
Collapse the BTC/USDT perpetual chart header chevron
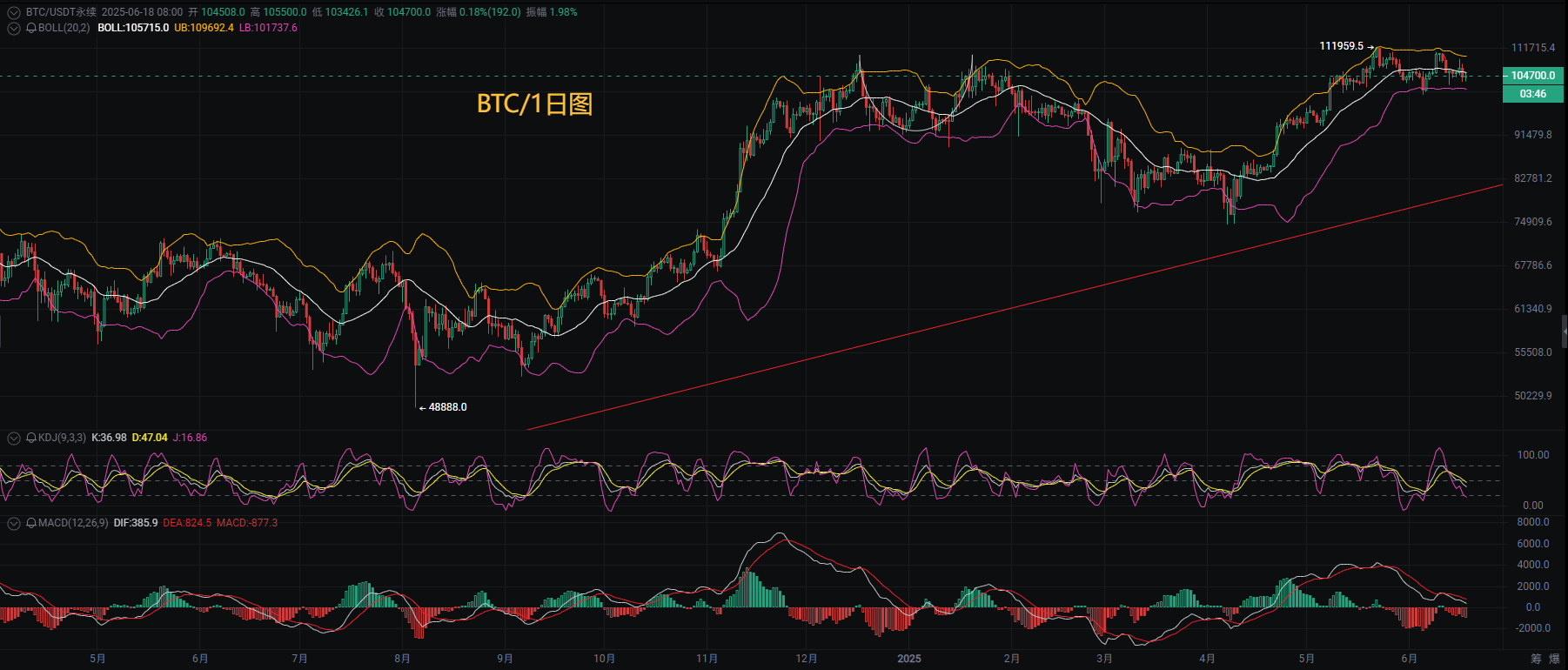tap(13, 12)
